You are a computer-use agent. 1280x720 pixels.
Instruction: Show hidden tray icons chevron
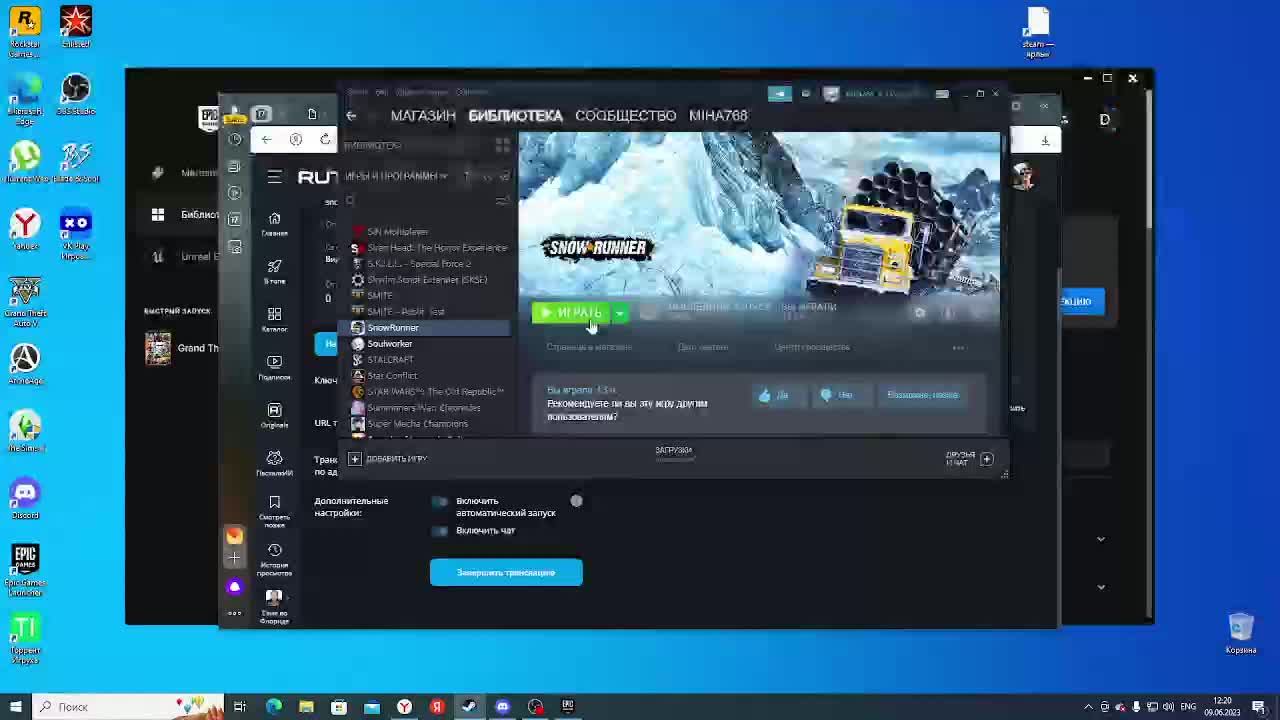coord(1089,707)
